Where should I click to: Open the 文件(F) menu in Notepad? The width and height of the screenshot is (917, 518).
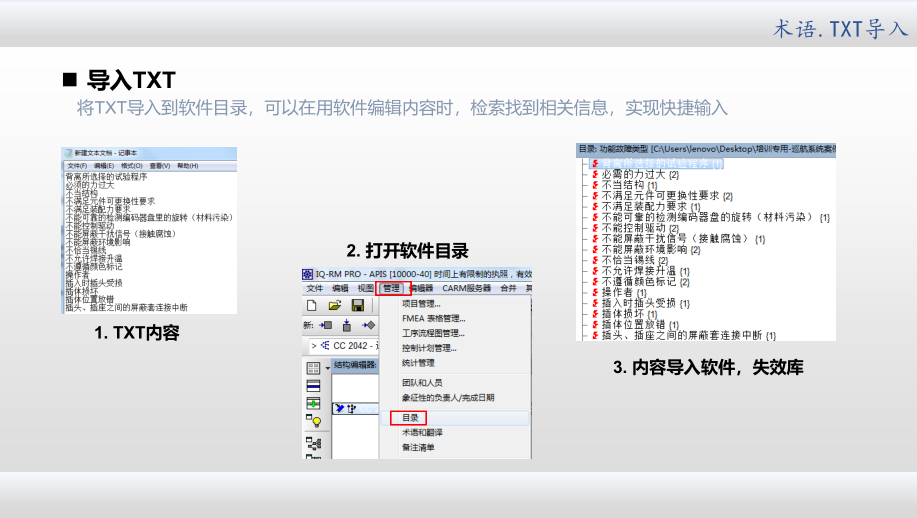point(76,165)
